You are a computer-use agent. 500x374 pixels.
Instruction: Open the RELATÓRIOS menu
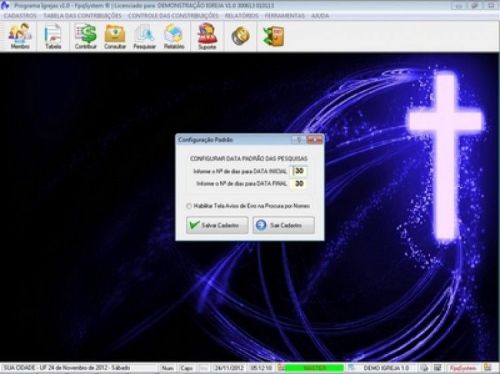242,16
